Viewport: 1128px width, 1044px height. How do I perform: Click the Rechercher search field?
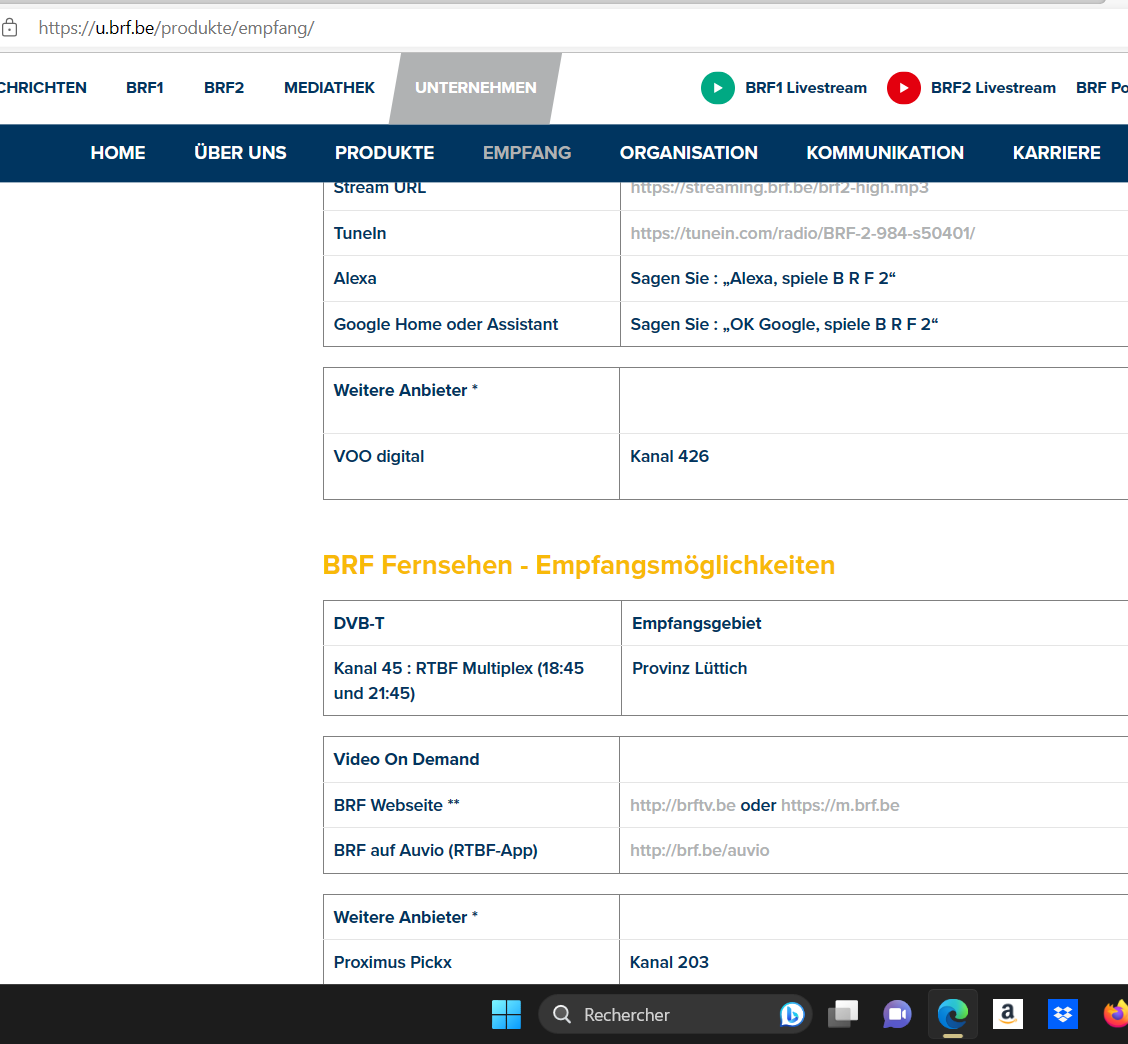click(675, 1015)
